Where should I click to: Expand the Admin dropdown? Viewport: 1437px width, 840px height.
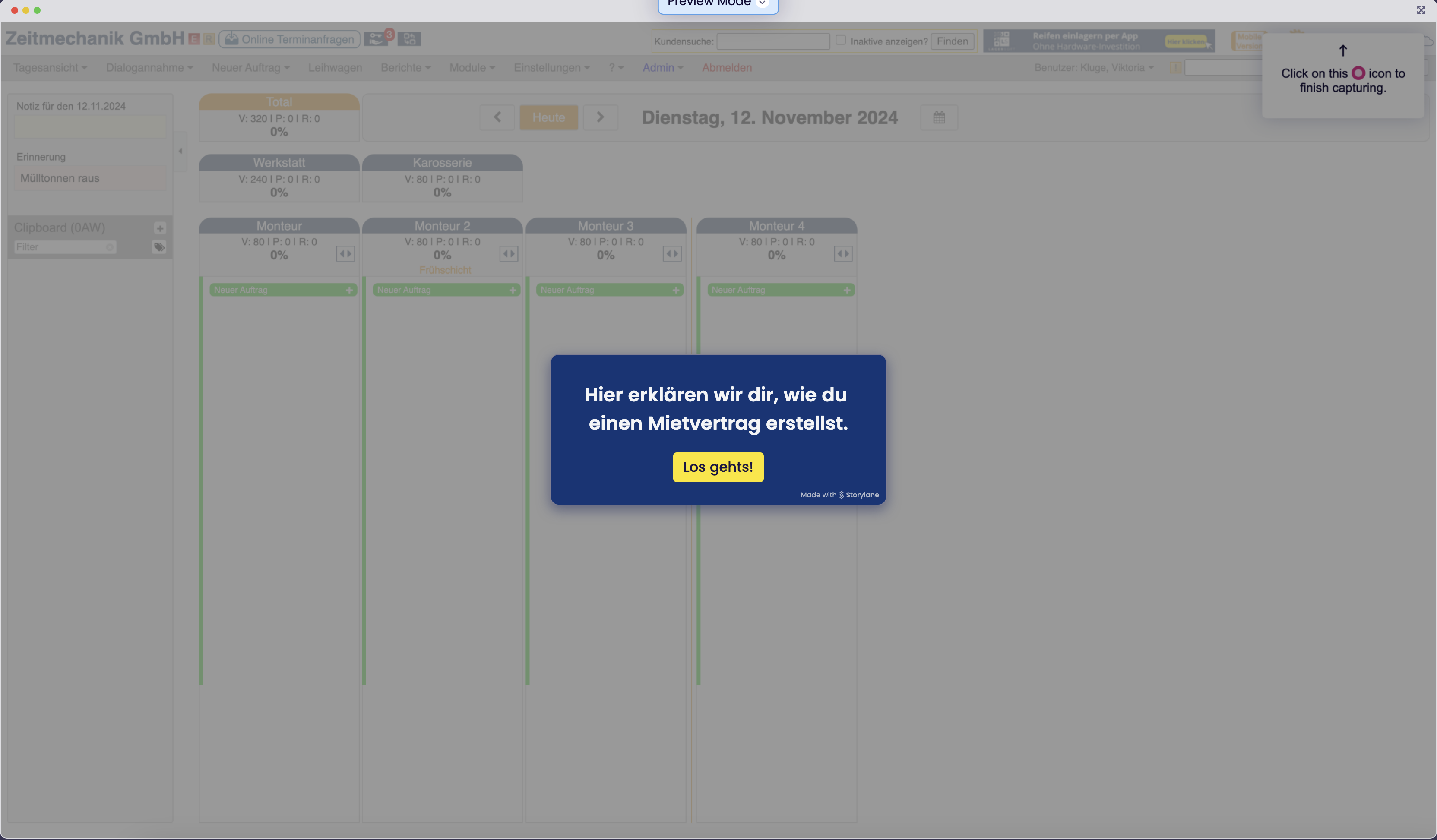pos(663,68)
